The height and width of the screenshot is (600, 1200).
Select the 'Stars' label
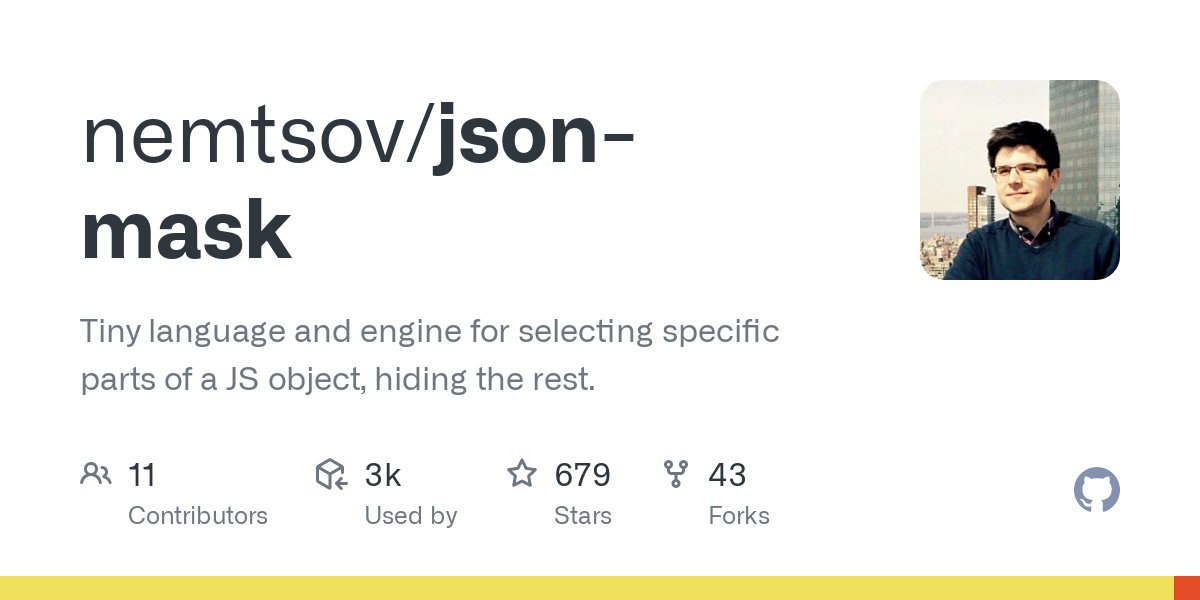(x=583, y=516)
